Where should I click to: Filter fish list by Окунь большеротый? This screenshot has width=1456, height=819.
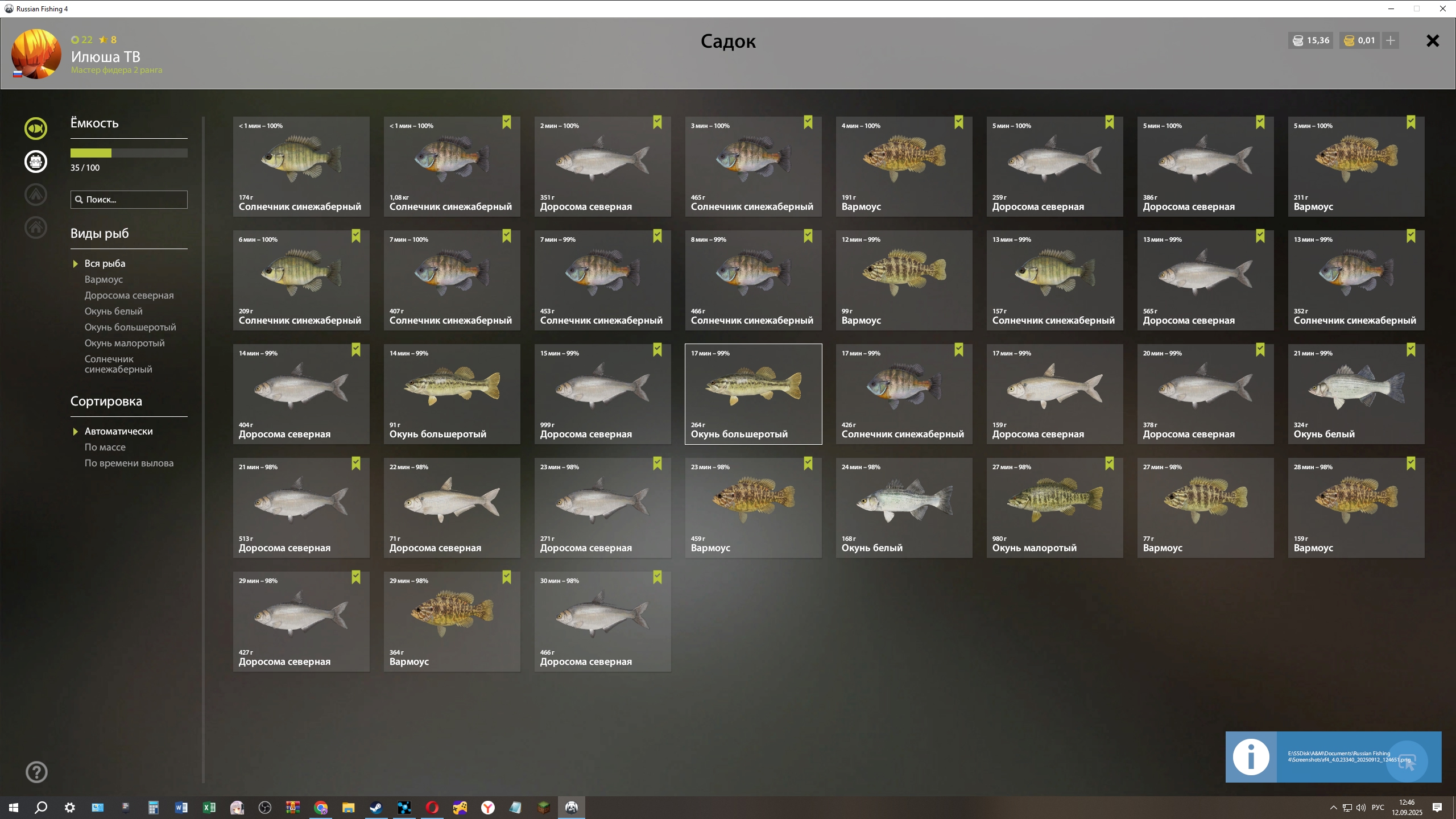(130, 327)
